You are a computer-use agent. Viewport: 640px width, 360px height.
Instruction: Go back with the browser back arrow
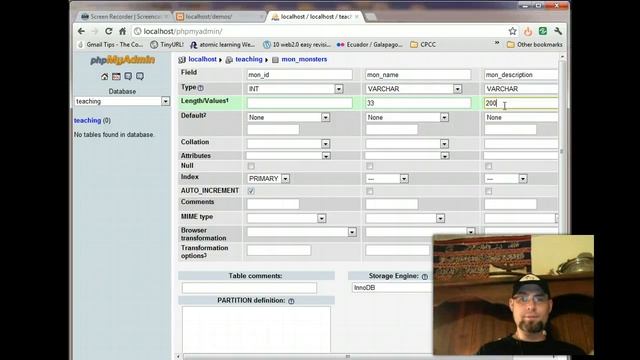pos(81,31)
